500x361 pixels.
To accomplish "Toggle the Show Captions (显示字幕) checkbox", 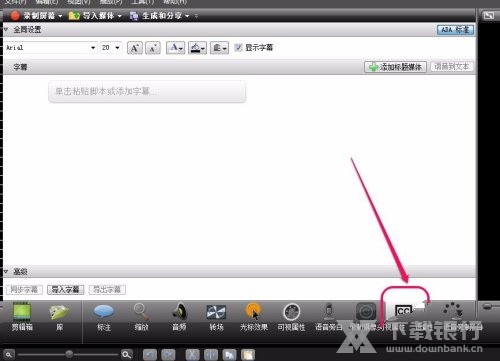I will tap(238, 48).
